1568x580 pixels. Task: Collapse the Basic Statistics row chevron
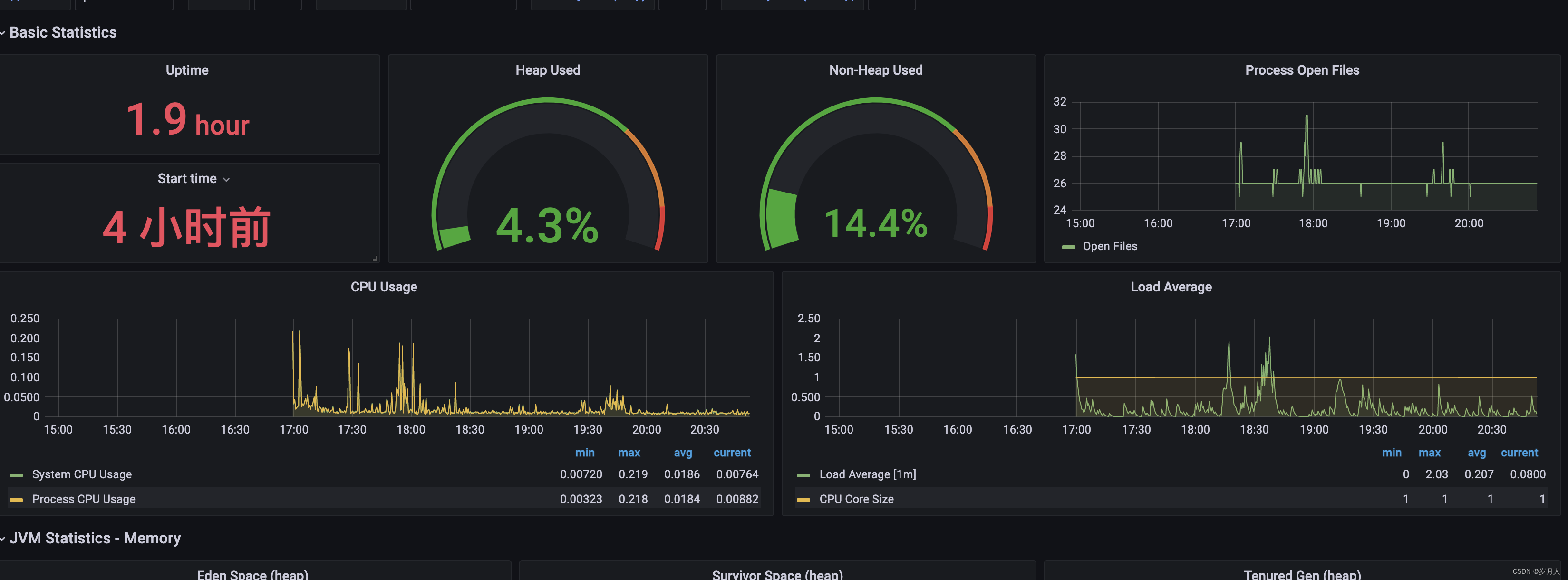pos(3,33)
